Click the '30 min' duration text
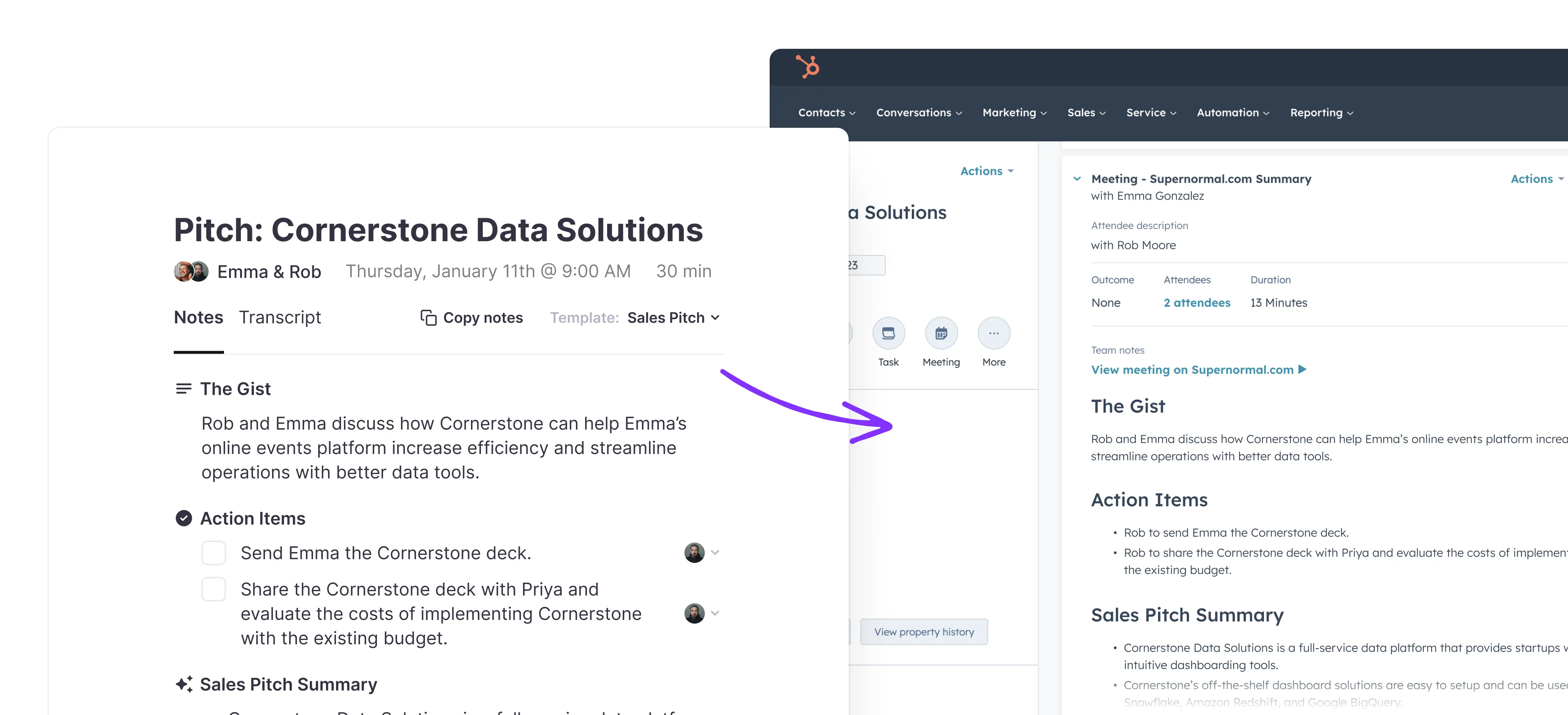 tap(683, 271)
